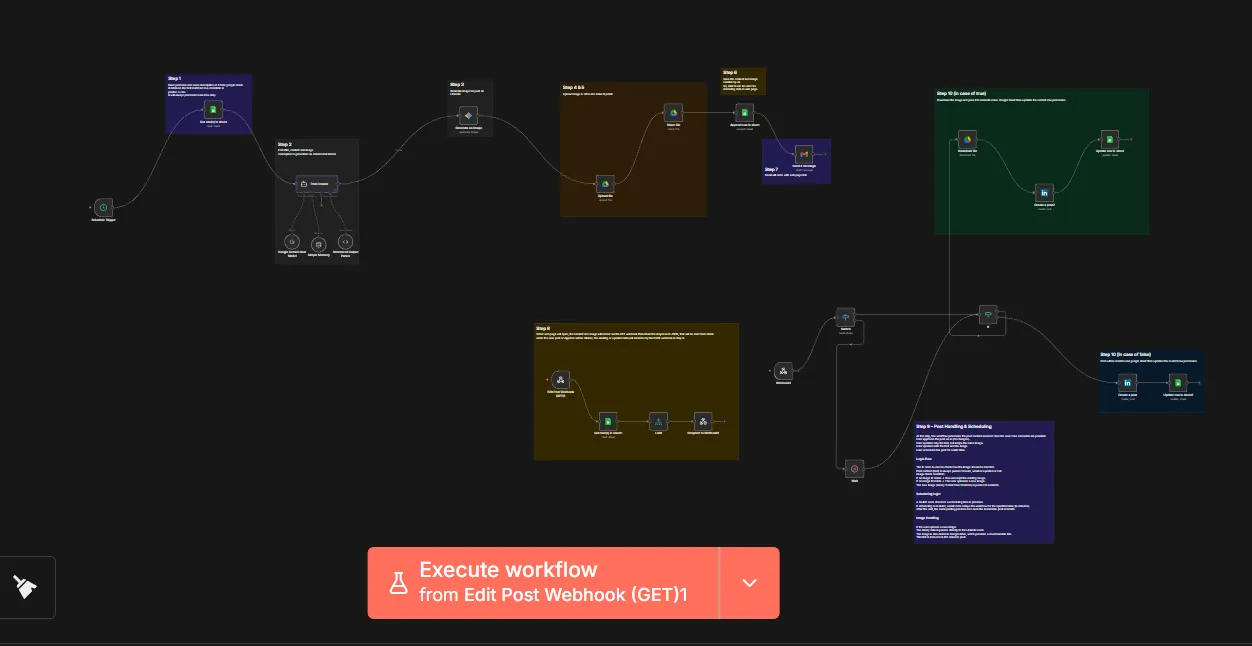Open the Gmail send message node in Step 7
This screenshot has height=646, width=1252.
[x=802, y=154]
